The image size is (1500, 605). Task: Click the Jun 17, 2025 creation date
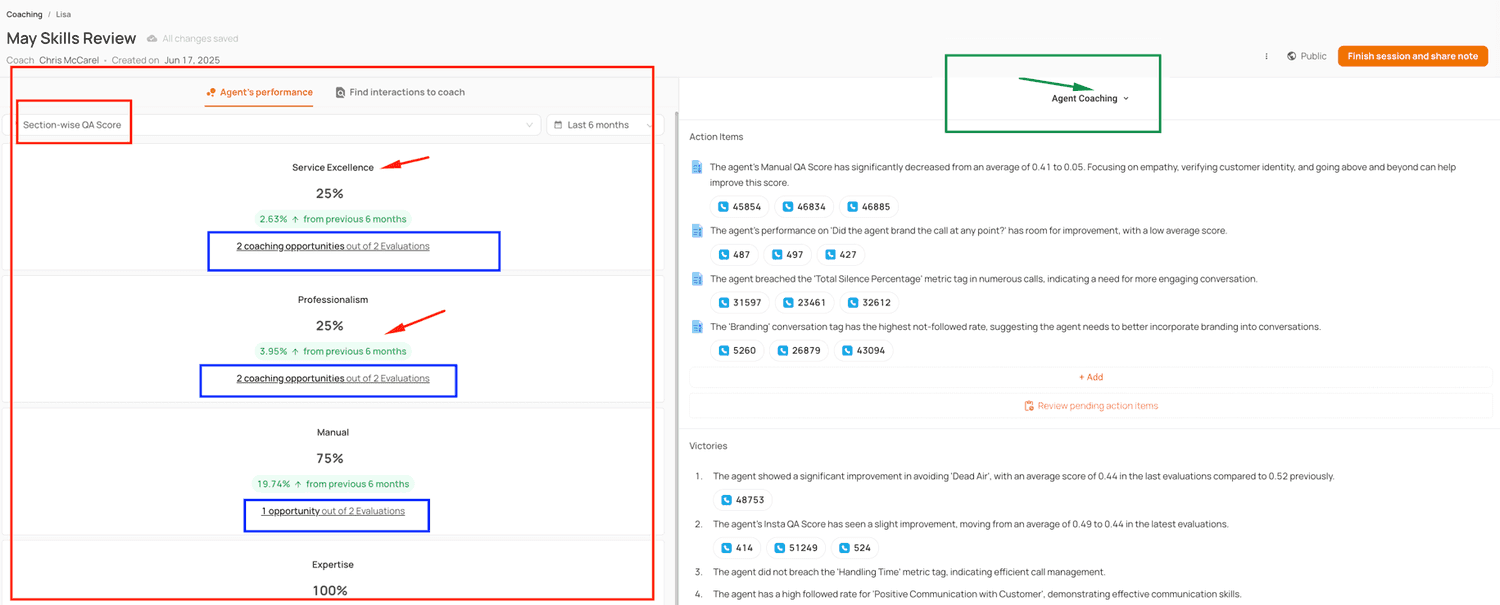pos(192,60)
